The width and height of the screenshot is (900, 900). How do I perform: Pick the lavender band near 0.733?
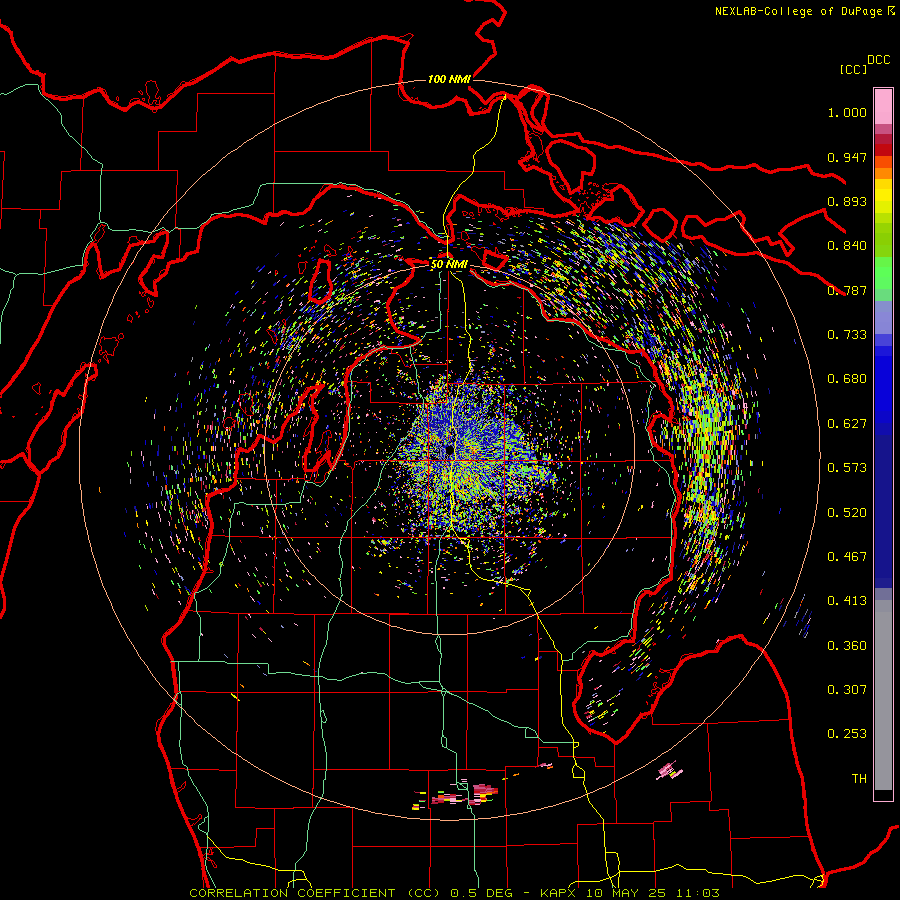tap(883, 317)
